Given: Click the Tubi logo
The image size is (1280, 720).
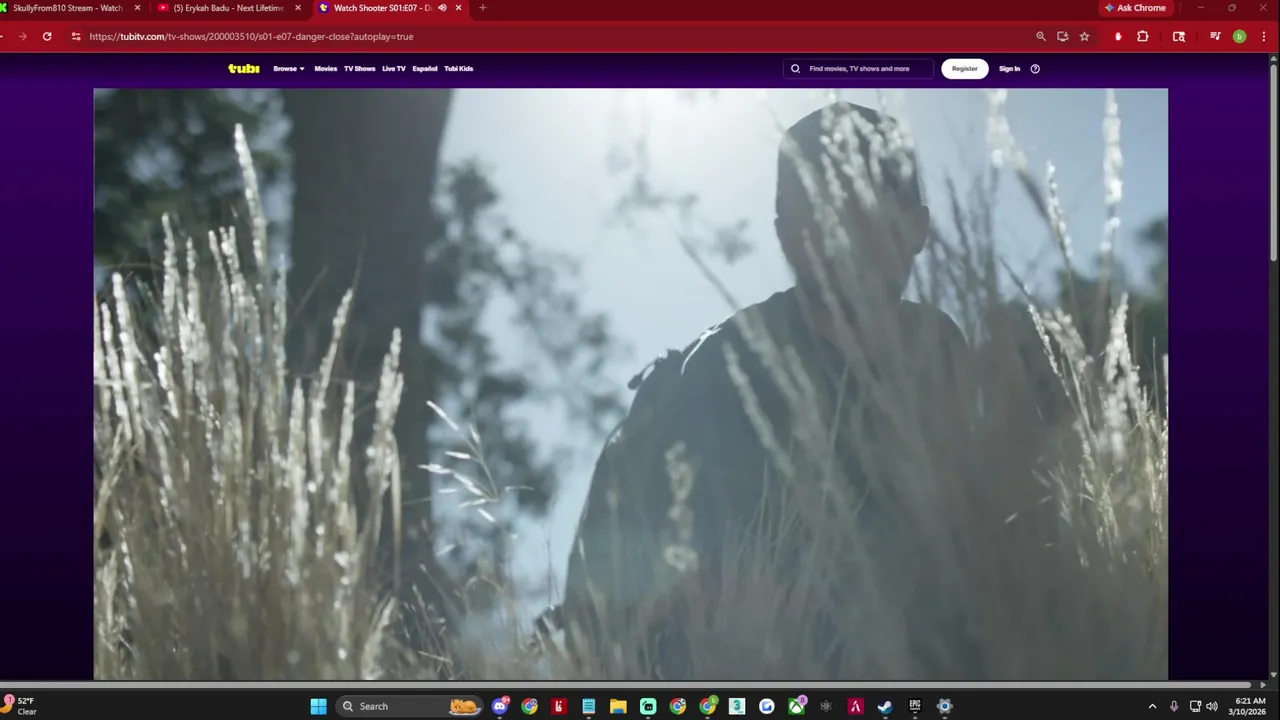Looking at the screenshot, I should tap(243, 69).
